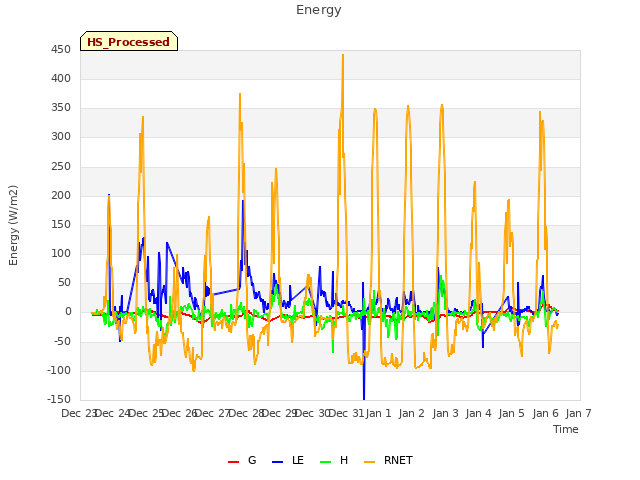Click the 400 y-axis tick value
This screenshot has height=480, width=640.
(x=61, y=78)
